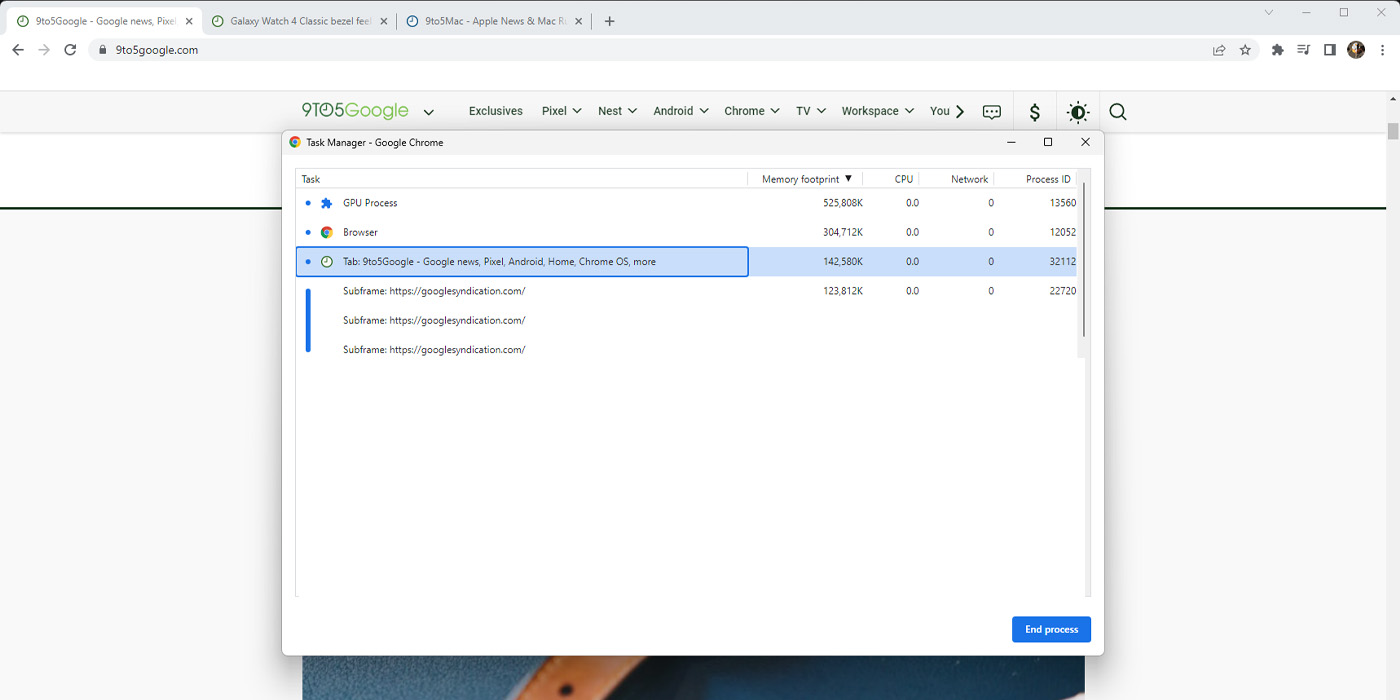Open the dropdown next to the 9to5Google logo
Viewport: 1400px width, 700px height.
point(429,111)
